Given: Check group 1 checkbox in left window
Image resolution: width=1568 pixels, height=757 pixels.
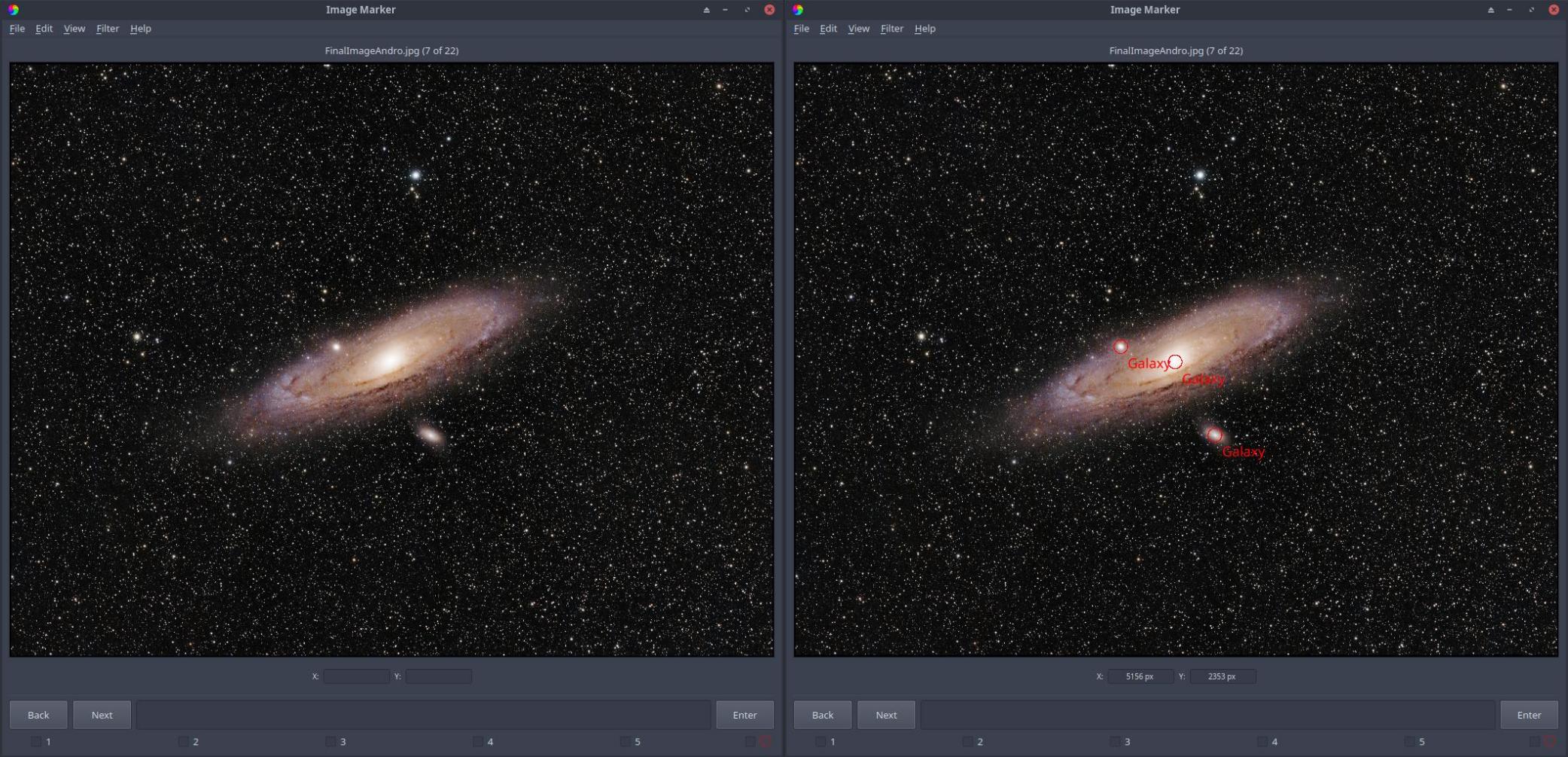Looking at the screenshot, I should click(x=36, y=742).
